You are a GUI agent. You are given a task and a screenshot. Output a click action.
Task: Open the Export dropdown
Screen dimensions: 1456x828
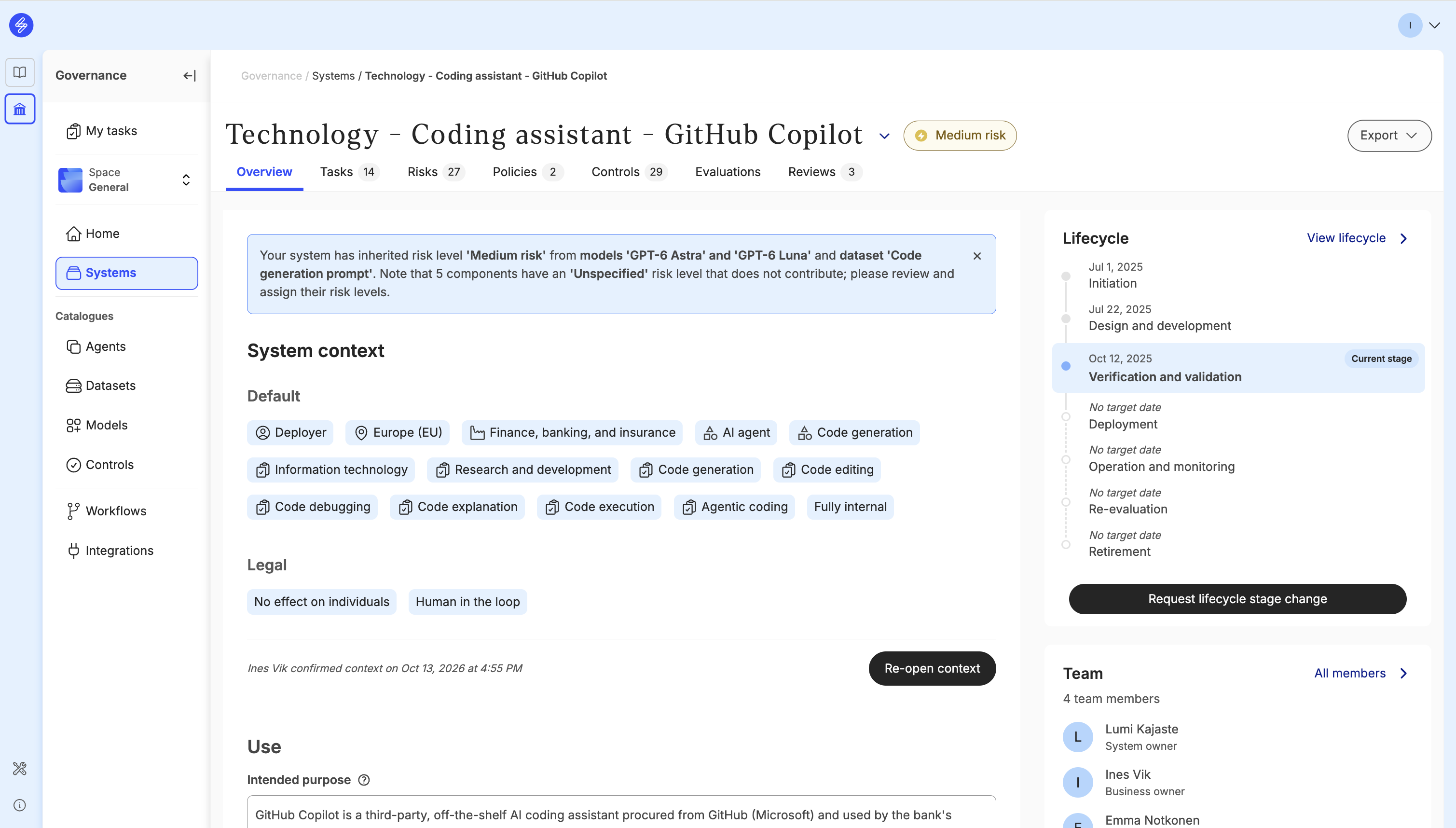point(1389,135)
